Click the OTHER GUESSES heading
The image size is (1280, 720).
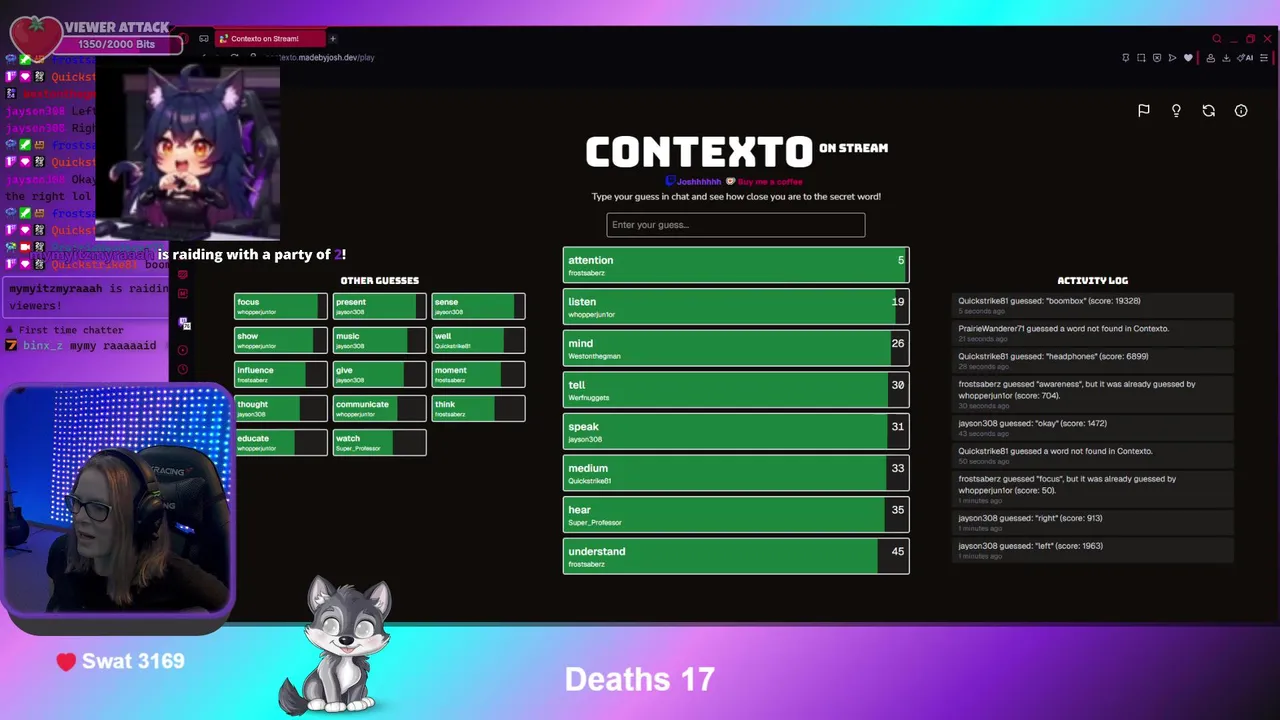[380, 281]
